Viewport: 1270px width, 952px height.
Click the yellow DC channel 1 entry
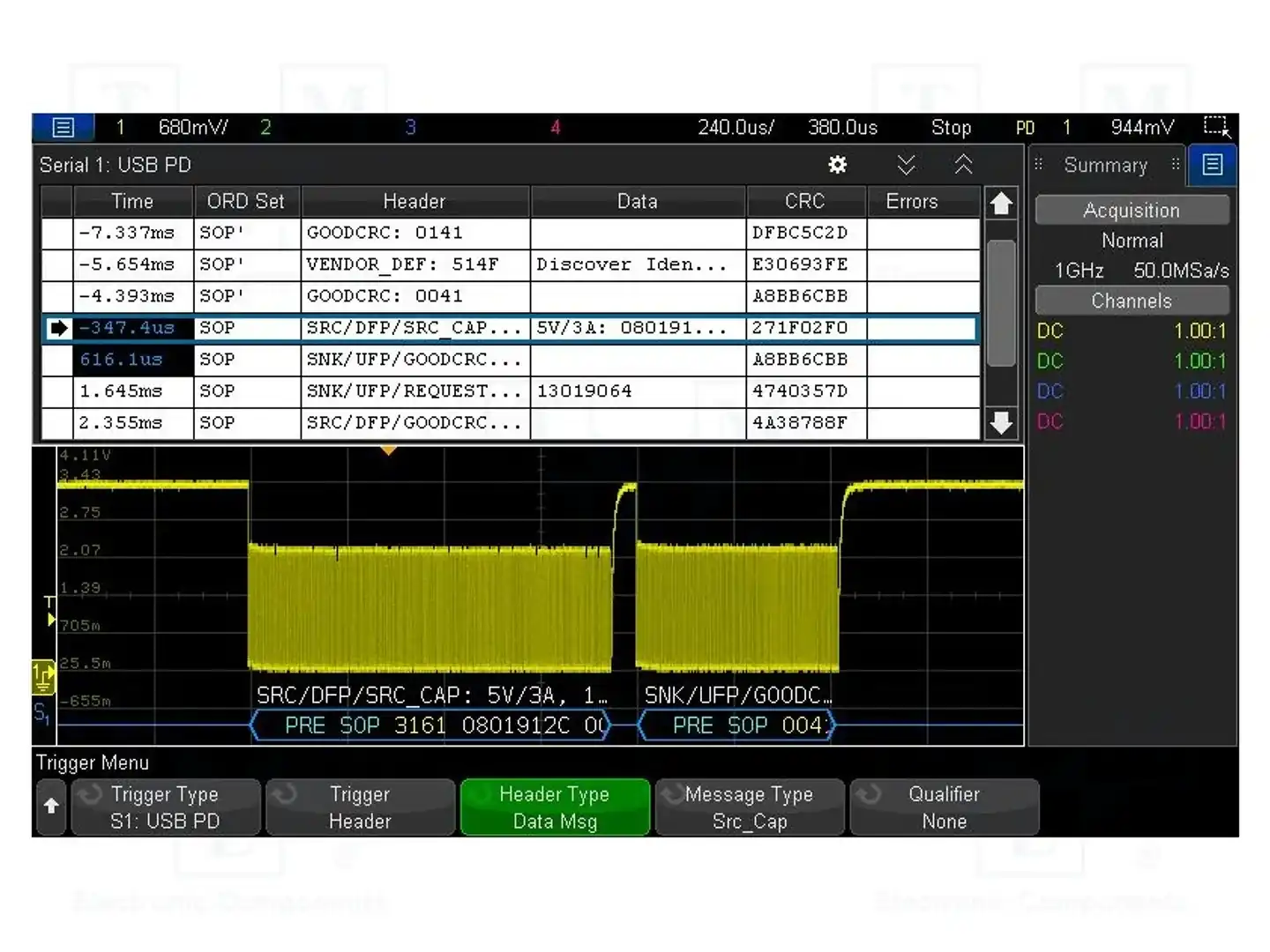[x=1132, y=331]
